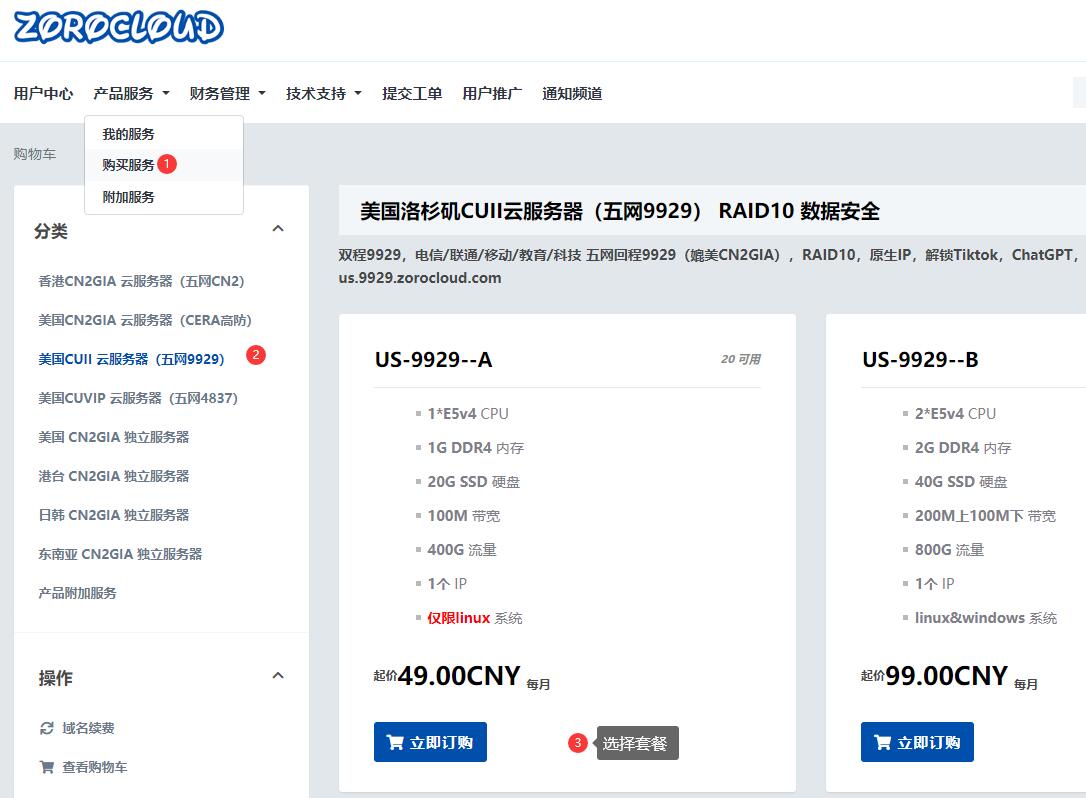Click the 美国洛杉矶CUII云服务器 heading
Image resolution: width=1086 pixels, height=798 pixels.
(x=619, y=211)
